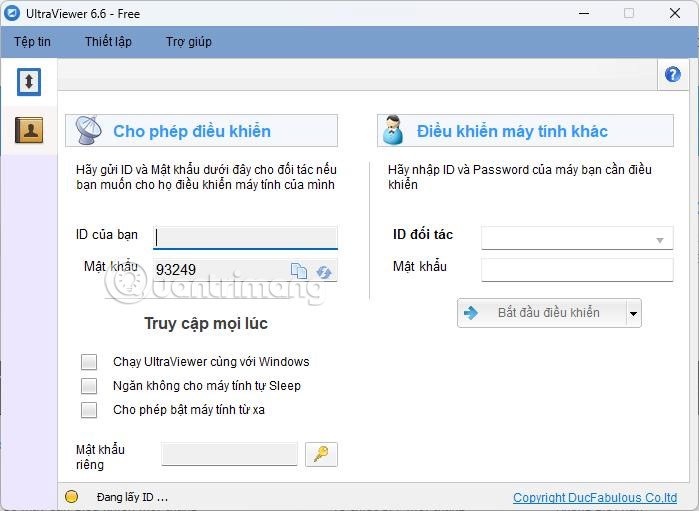Open the Copyright DucFabulous Co.ltd link
Screen dimensions: 699x511
tap(594, 498)
